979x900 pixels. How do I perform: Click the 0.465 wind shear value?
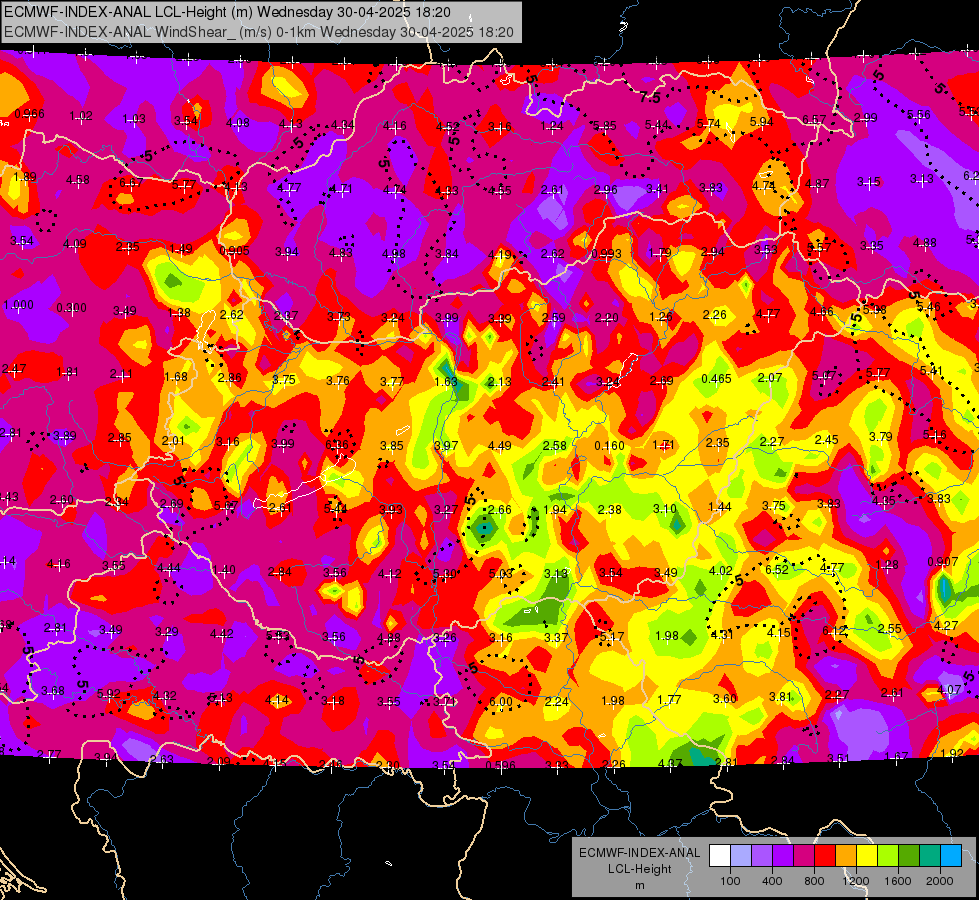[x=716, y=378]
